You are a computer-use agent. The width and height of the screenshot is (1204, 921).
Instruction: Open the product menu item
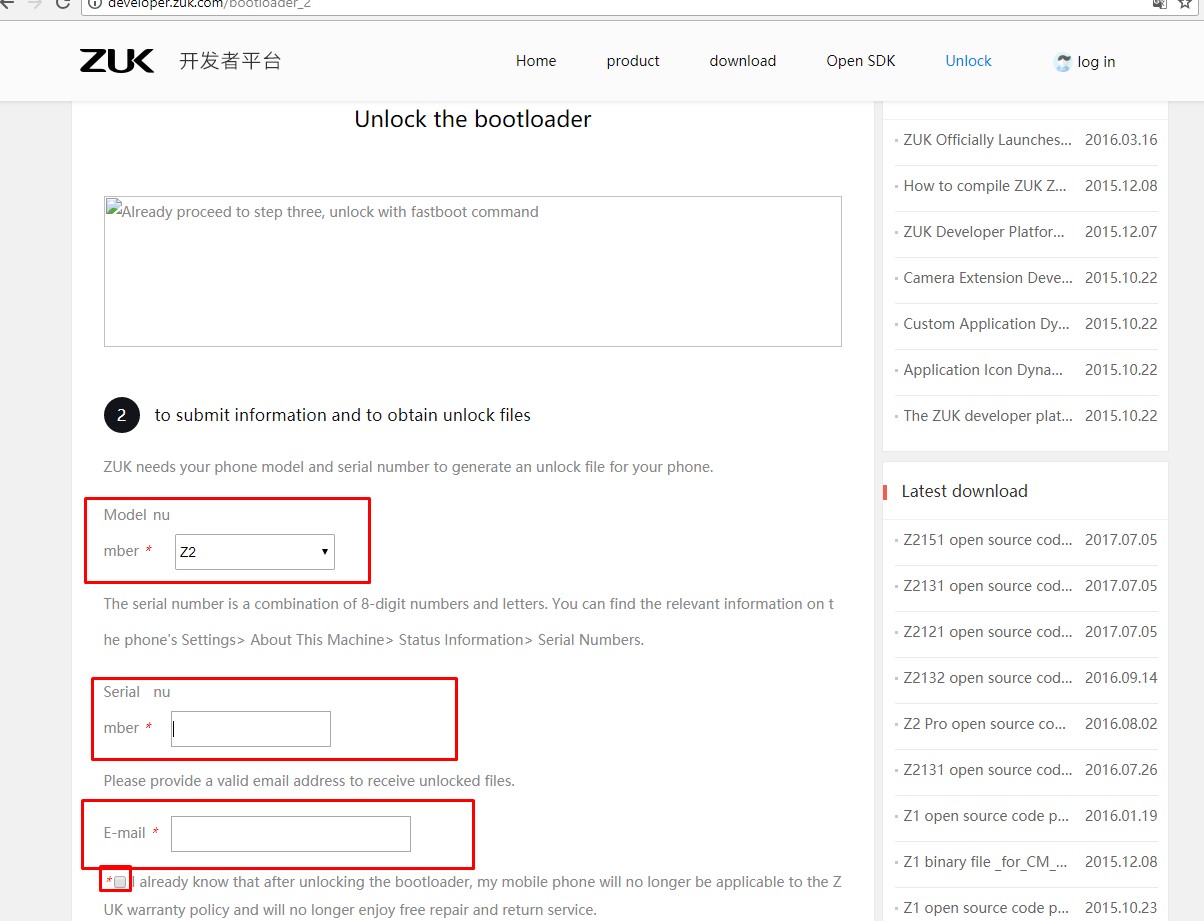click(x=633, y=61)
